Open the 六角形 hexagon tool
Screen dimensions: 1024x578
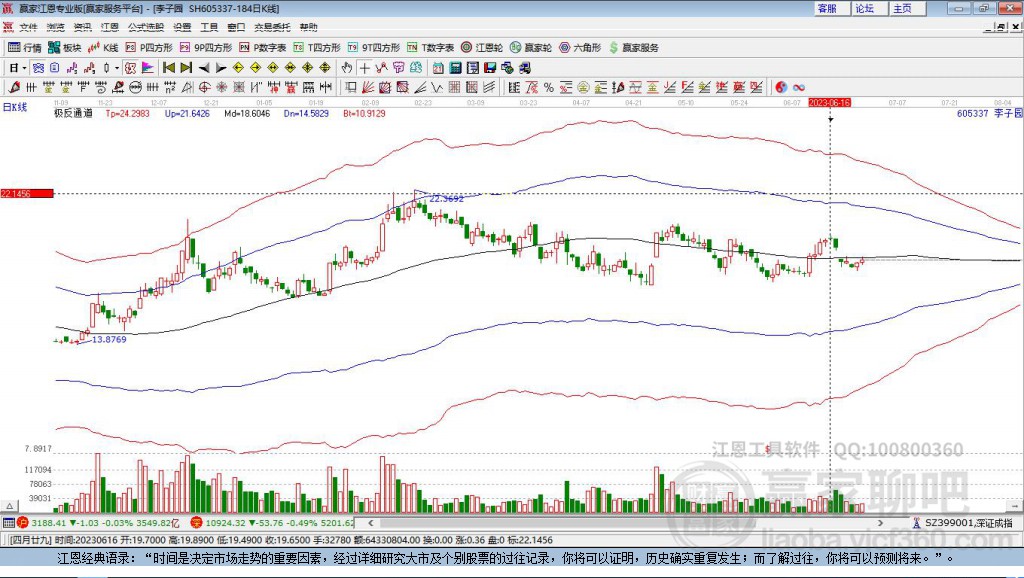[x=580, y=48]
